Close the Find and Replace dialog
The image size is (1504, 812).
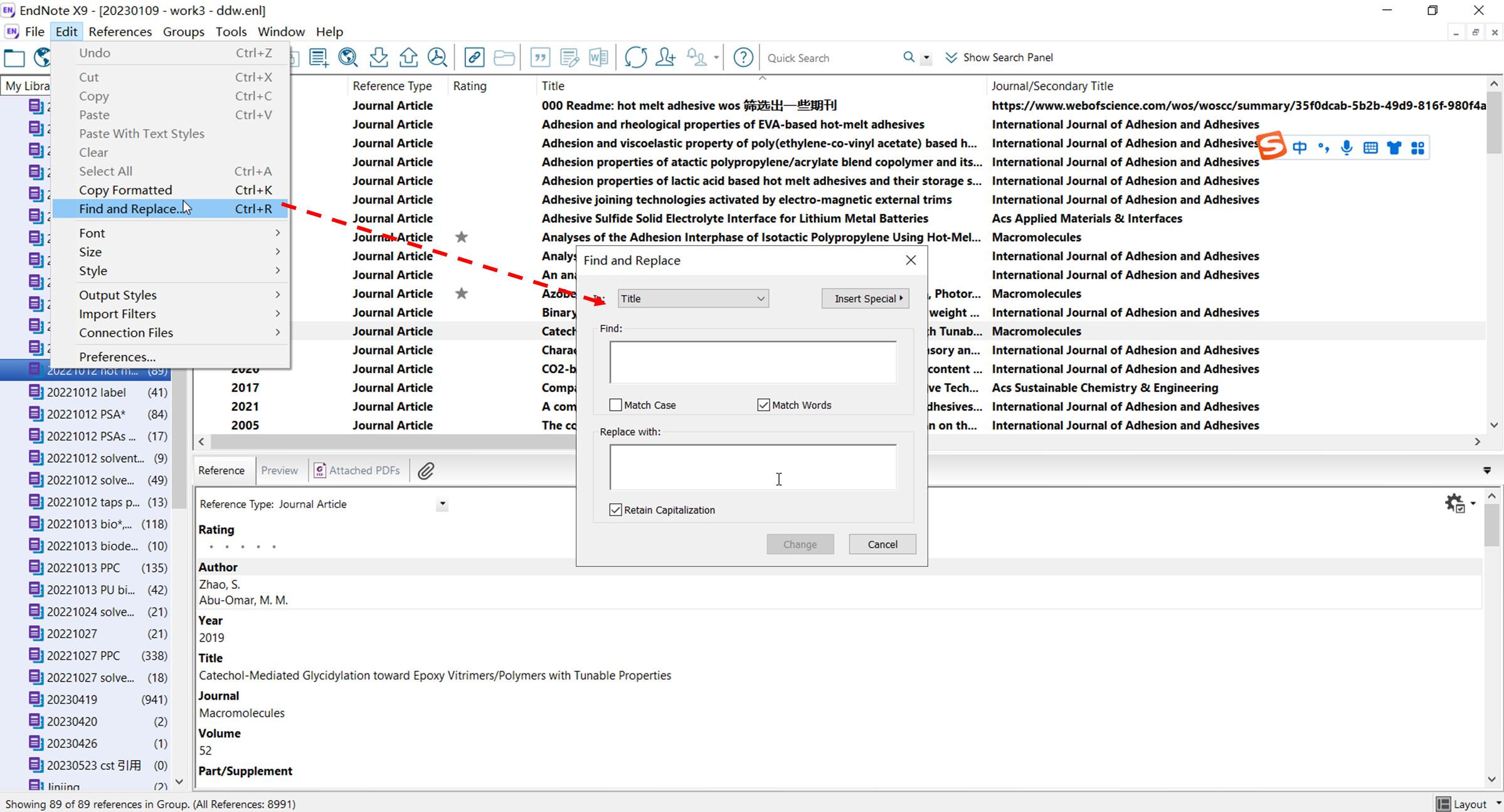tap(911, 260)
